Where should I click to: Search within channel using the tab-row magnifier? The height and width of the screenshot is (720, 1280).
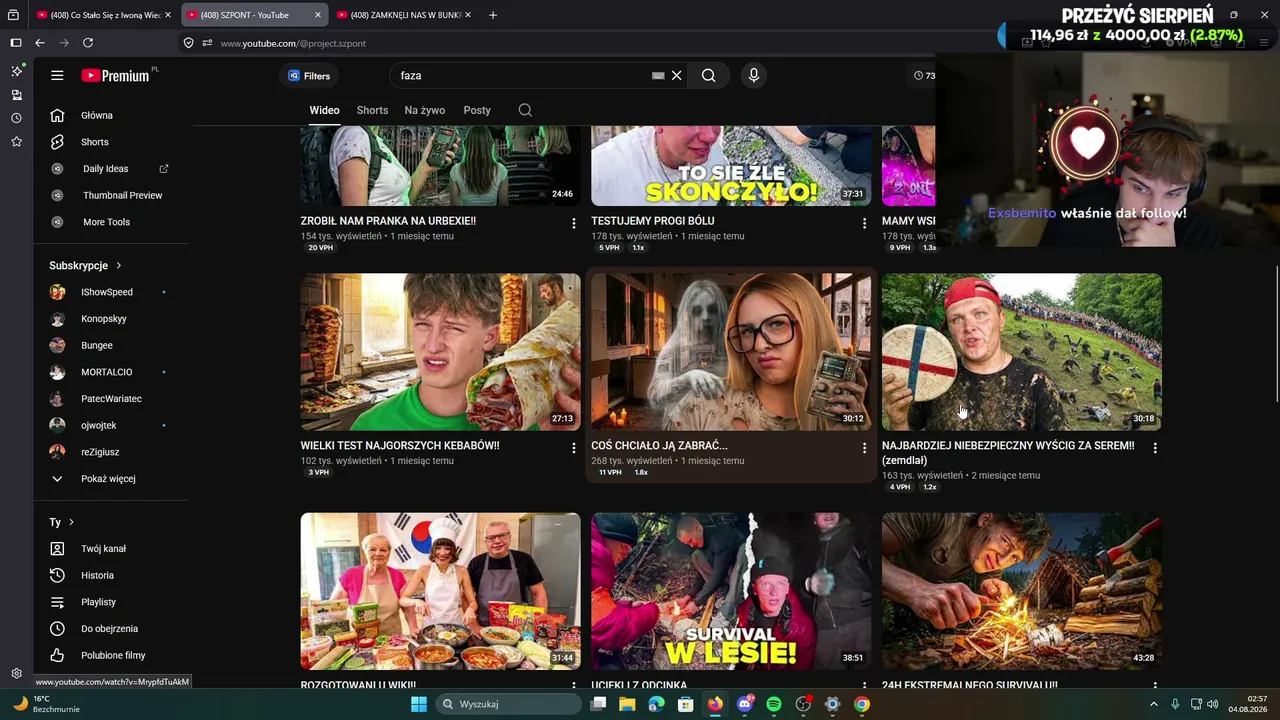pyautogui.click(x=525, y=110)
